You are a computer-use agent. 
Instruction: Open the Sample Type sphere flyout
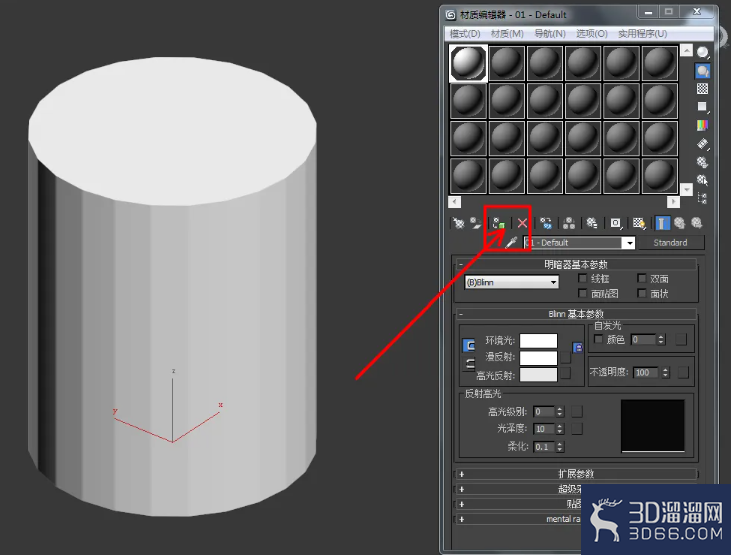(x=703, y=53)
